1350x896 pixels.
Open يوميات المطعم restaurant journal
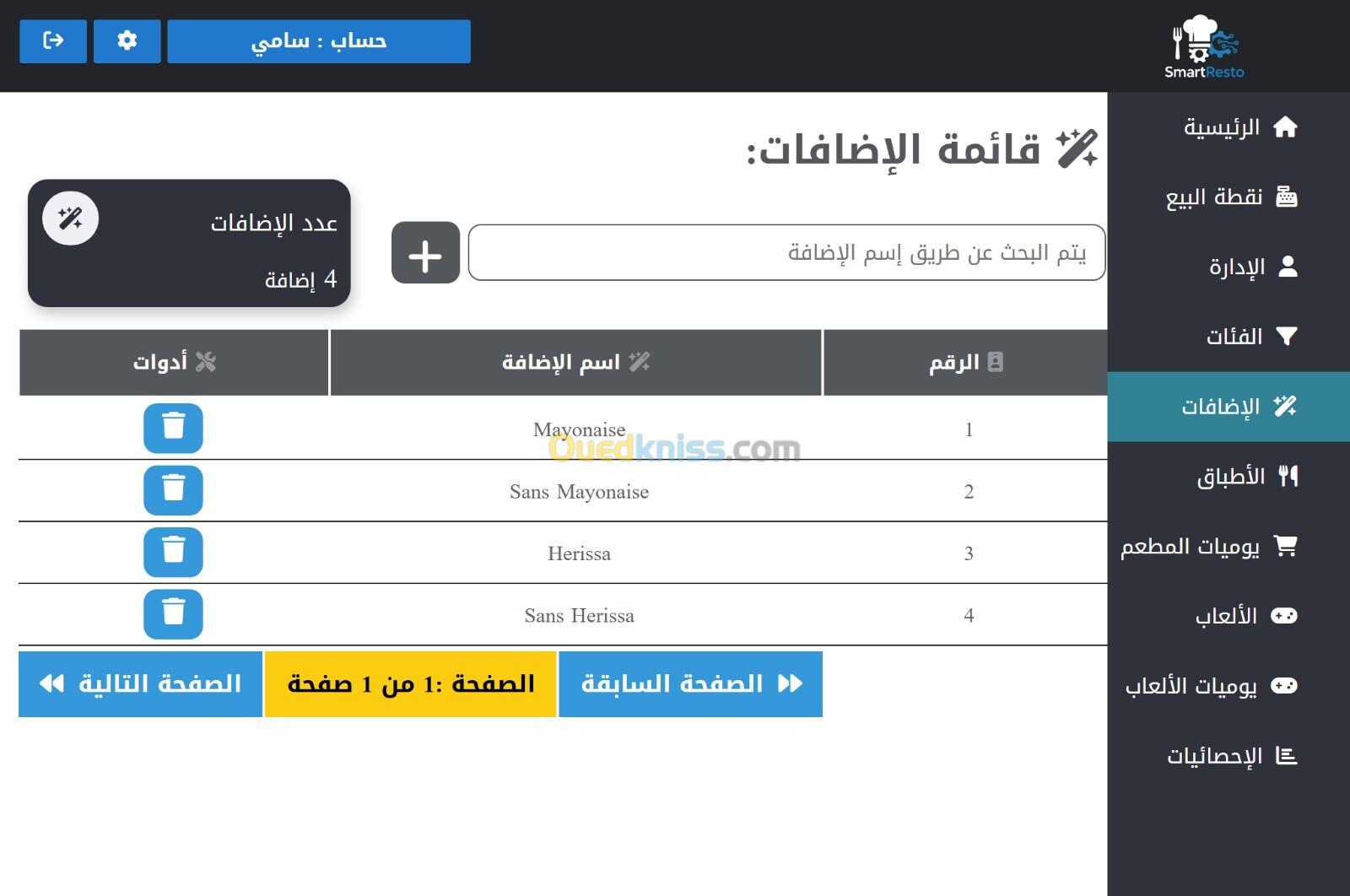[1207, 547]
